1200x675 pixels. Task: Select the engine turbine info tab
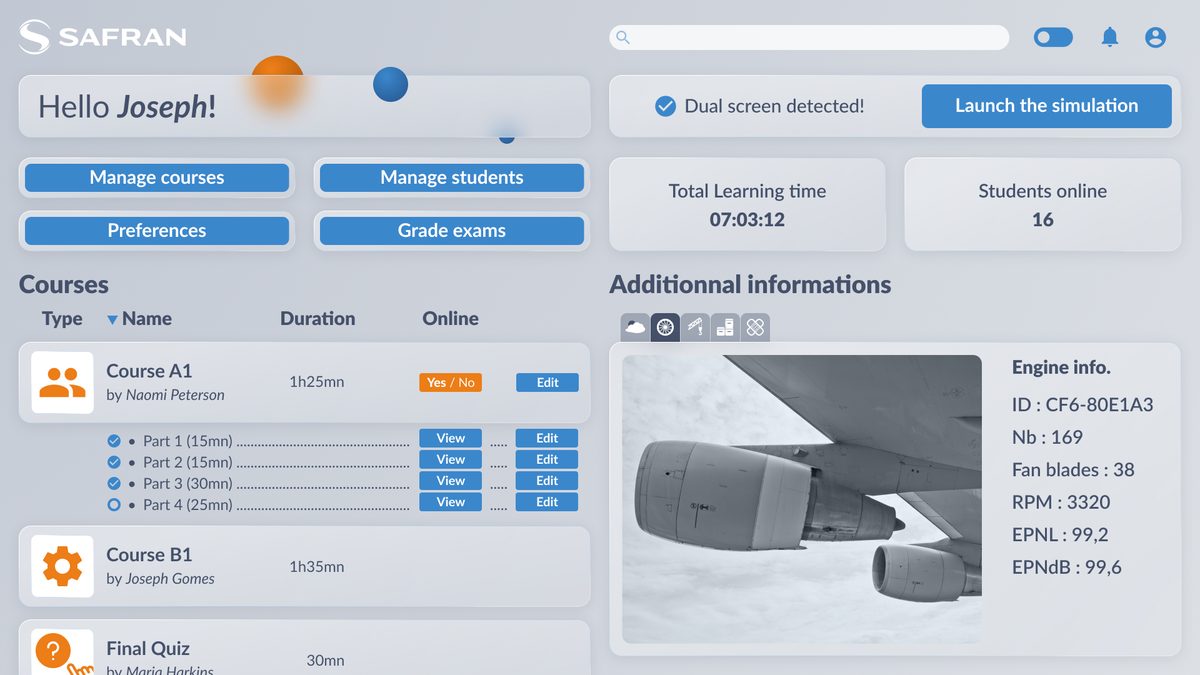[x=665, y=327]
